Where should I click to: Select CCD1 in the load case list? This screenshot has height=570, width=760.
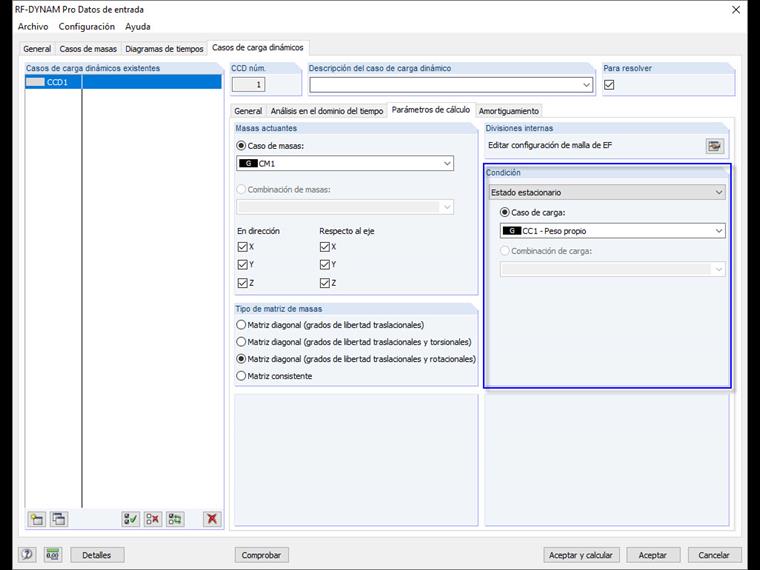124,82
